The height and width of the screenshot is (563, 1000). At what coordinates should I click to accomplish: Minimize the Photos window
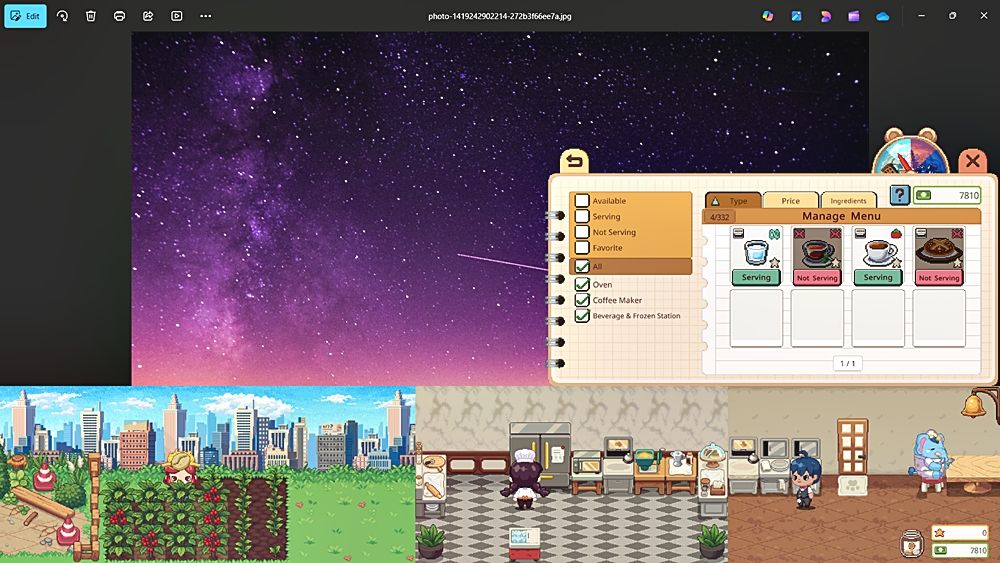point(922,16)
